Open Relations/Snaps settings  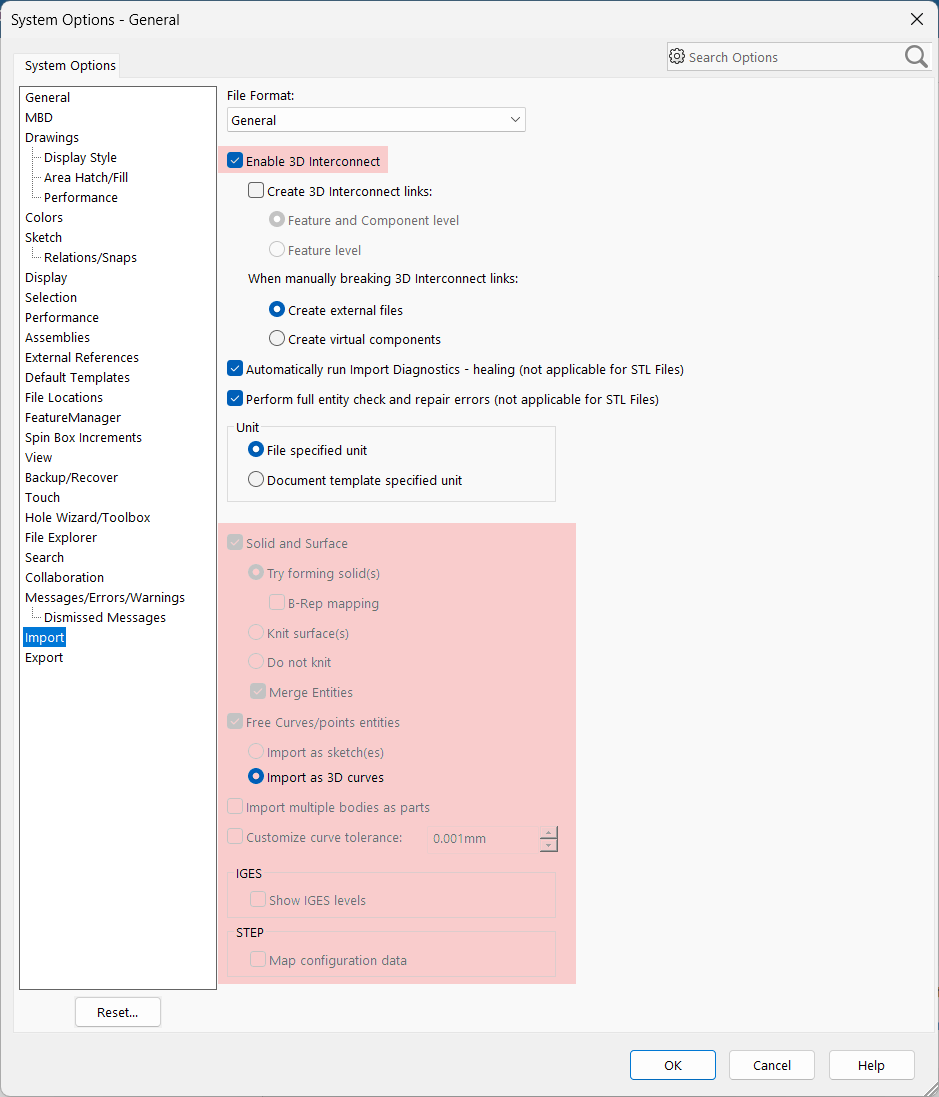pyautogui.click(x=90, y=257)
